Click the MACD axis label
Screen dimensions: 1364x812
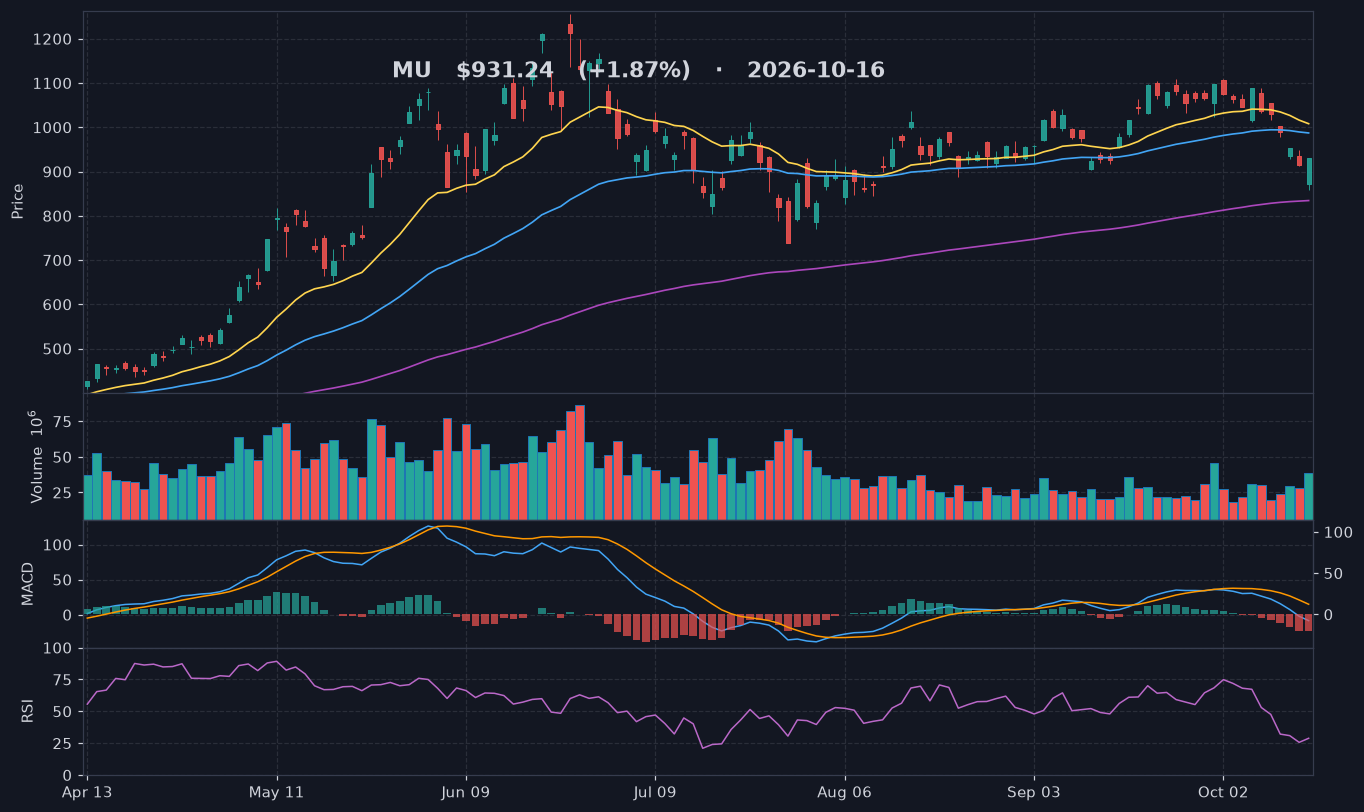coord(28,583)
